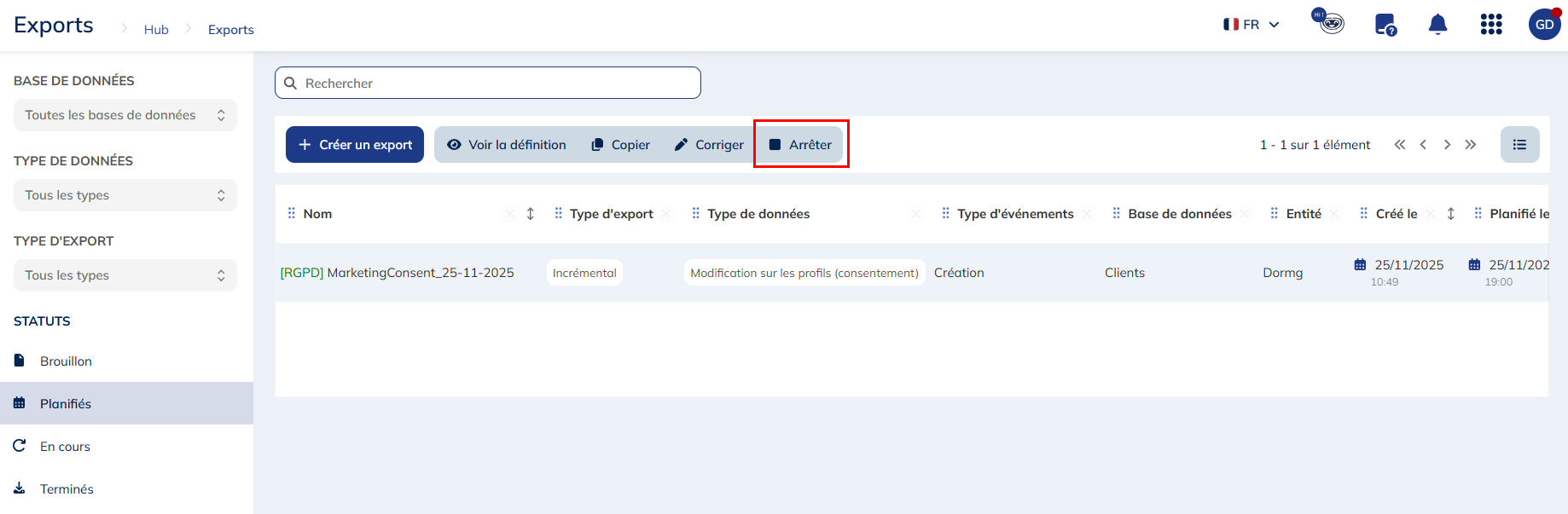This screenshot has width=1568, height=514.
Task: Open the Type d'export filter dropdown
Action: click(x=125, y=275)
